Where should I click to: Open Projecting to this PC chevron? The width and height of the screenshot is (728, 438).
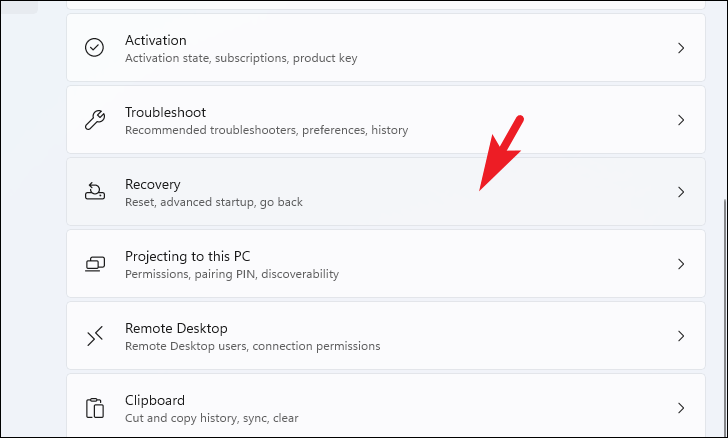(681, 264)
